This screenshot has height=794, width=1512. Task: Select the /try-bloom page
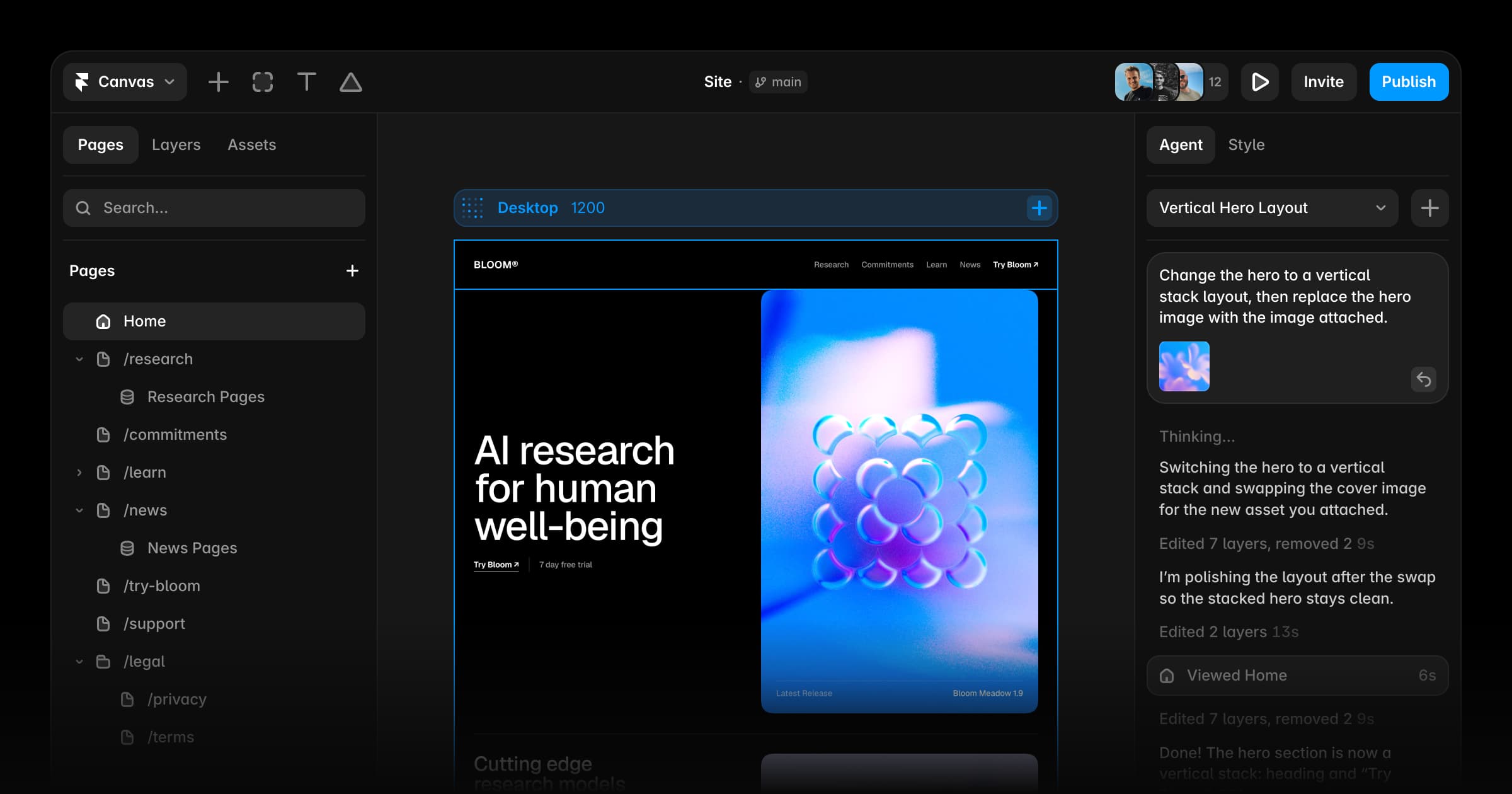tap(214, 586)
